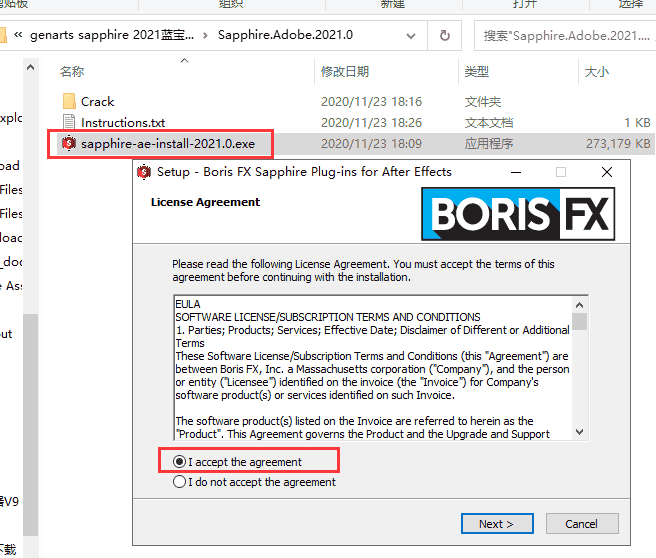Screen dimensions: 656x558
Task: Sort by the 名称 column header
Action: [72, 72]
